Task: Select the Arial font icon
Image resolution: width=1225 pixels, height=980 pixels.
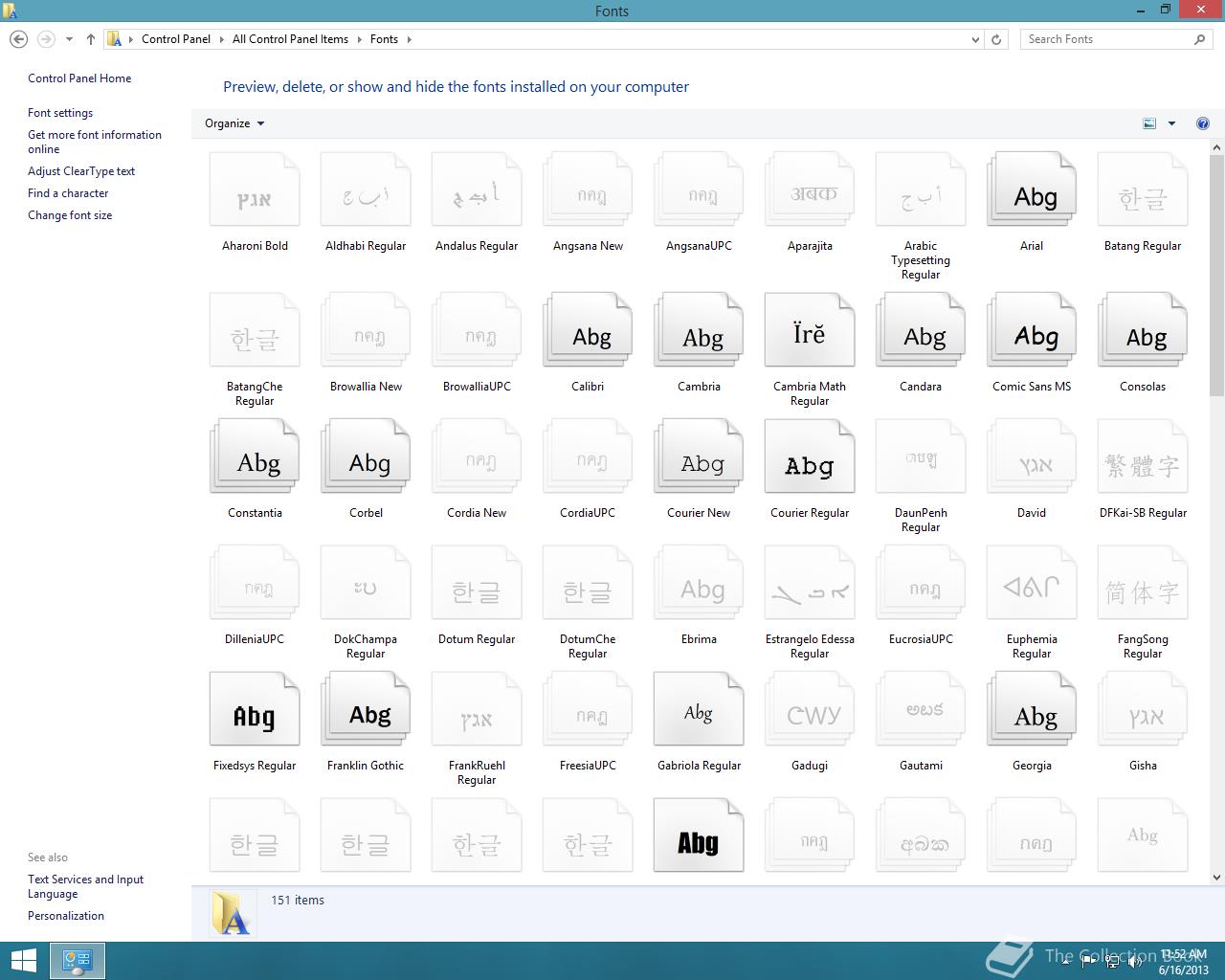Action: point(1032,189)
